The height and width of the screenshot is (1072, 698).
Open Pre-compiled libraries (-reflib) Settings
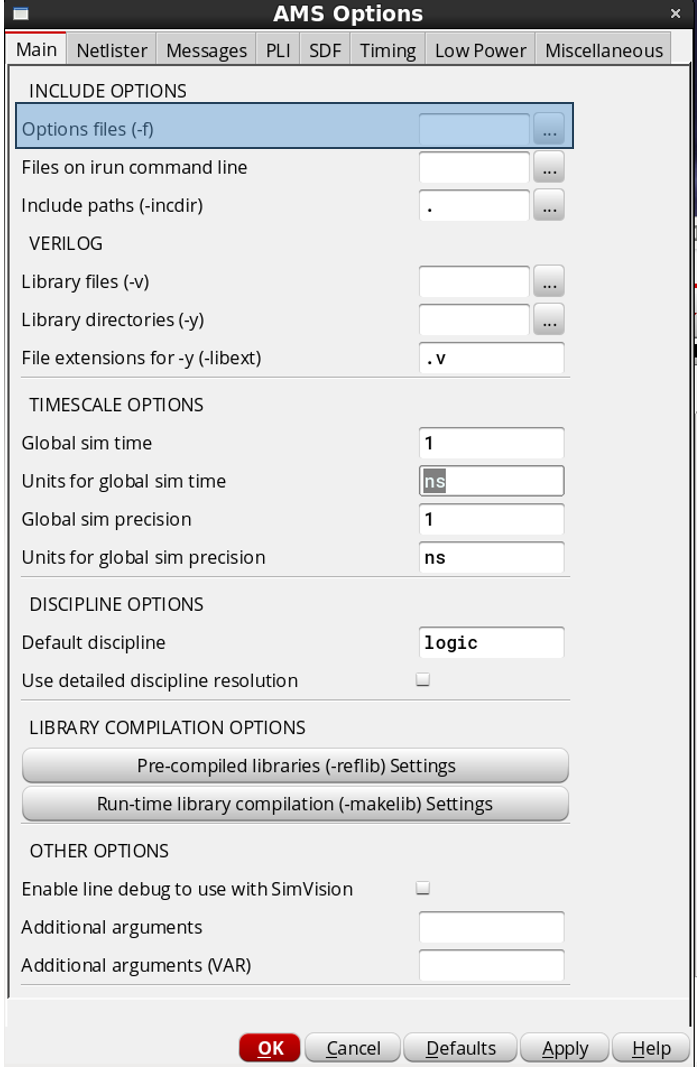(x=295, y=766)
